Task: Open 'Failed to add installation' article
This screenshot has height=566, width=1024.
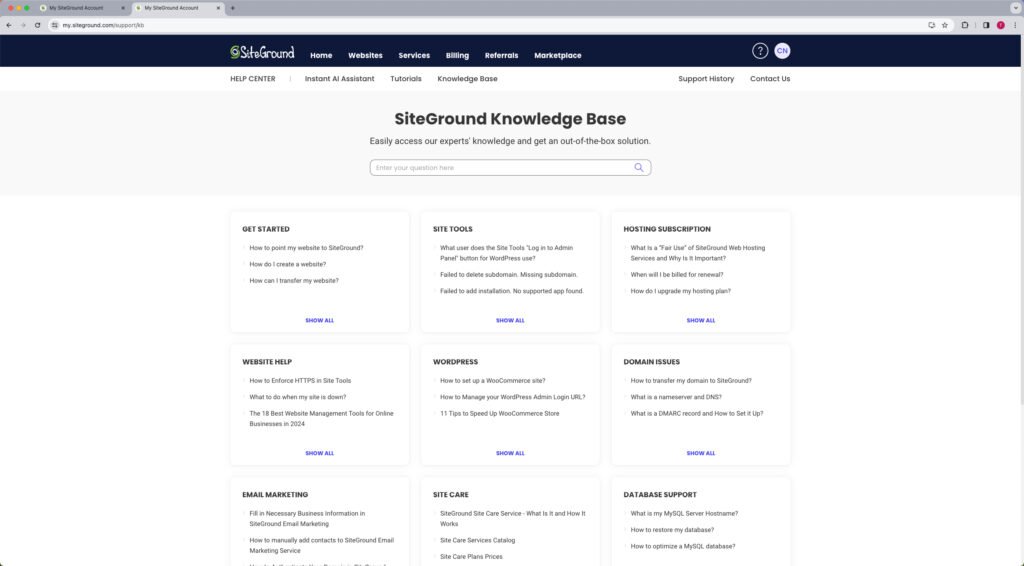Action: pos(512,291)
